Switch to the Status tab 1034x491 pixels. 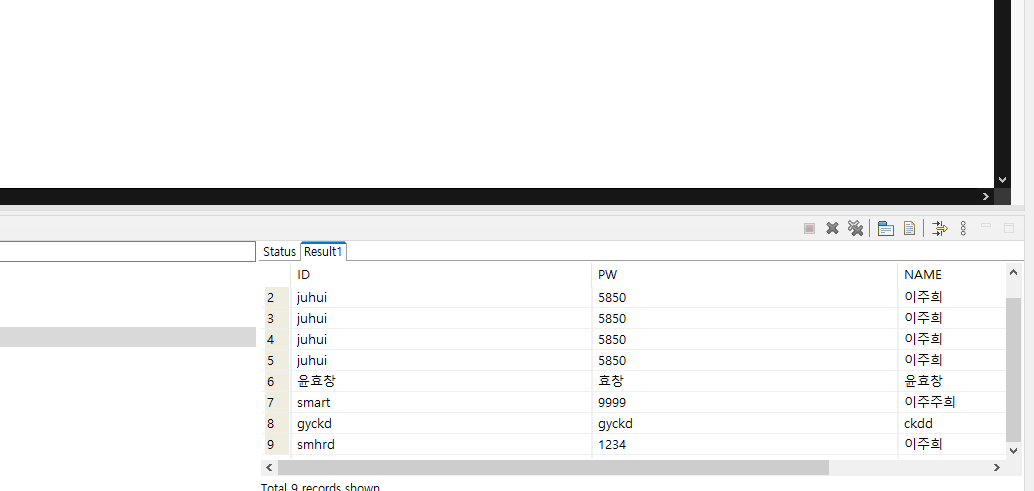pyautogui.click(x=280, y=252)
